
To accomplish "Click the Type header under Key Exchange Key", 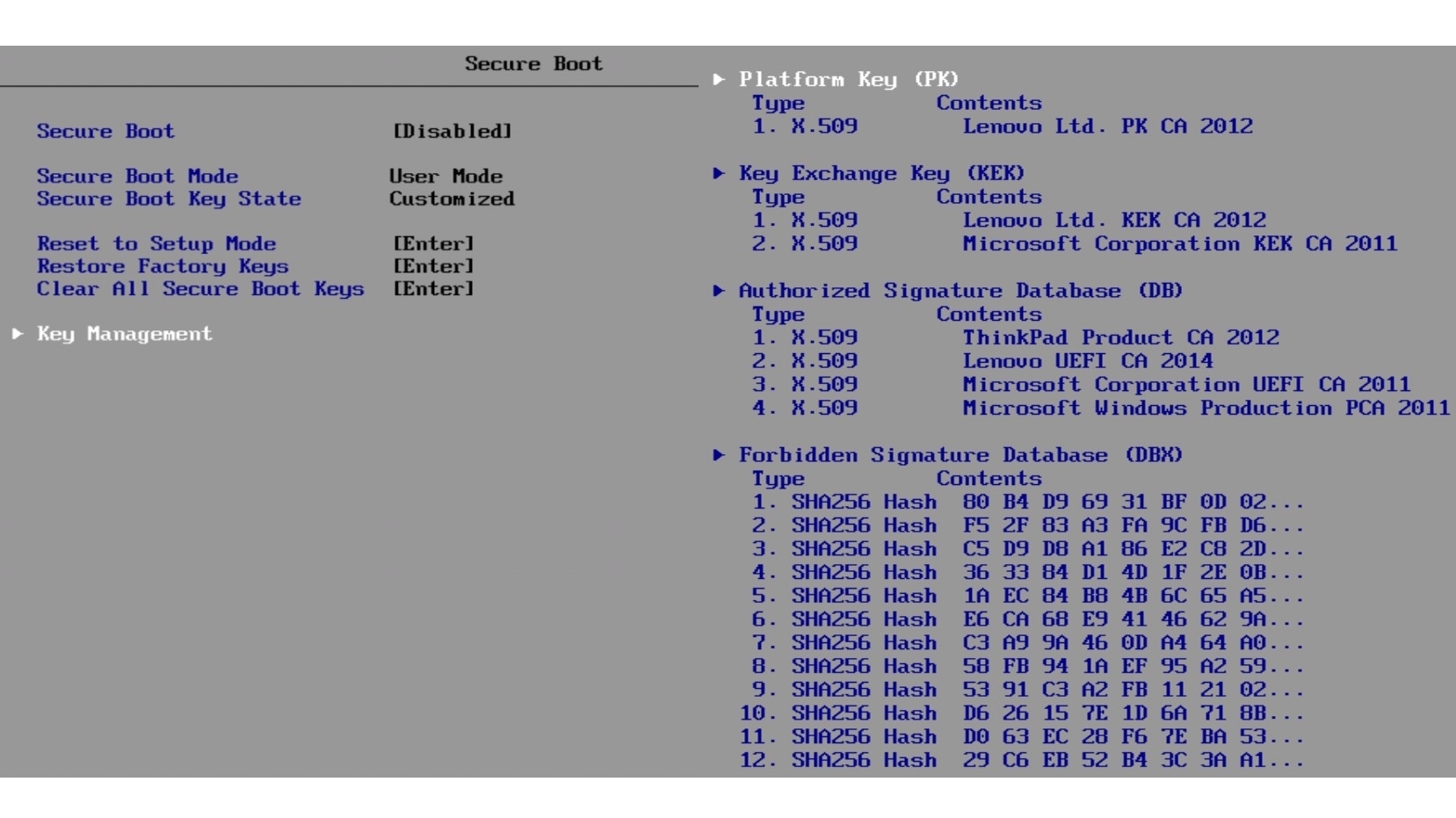I will pos(779,197).
